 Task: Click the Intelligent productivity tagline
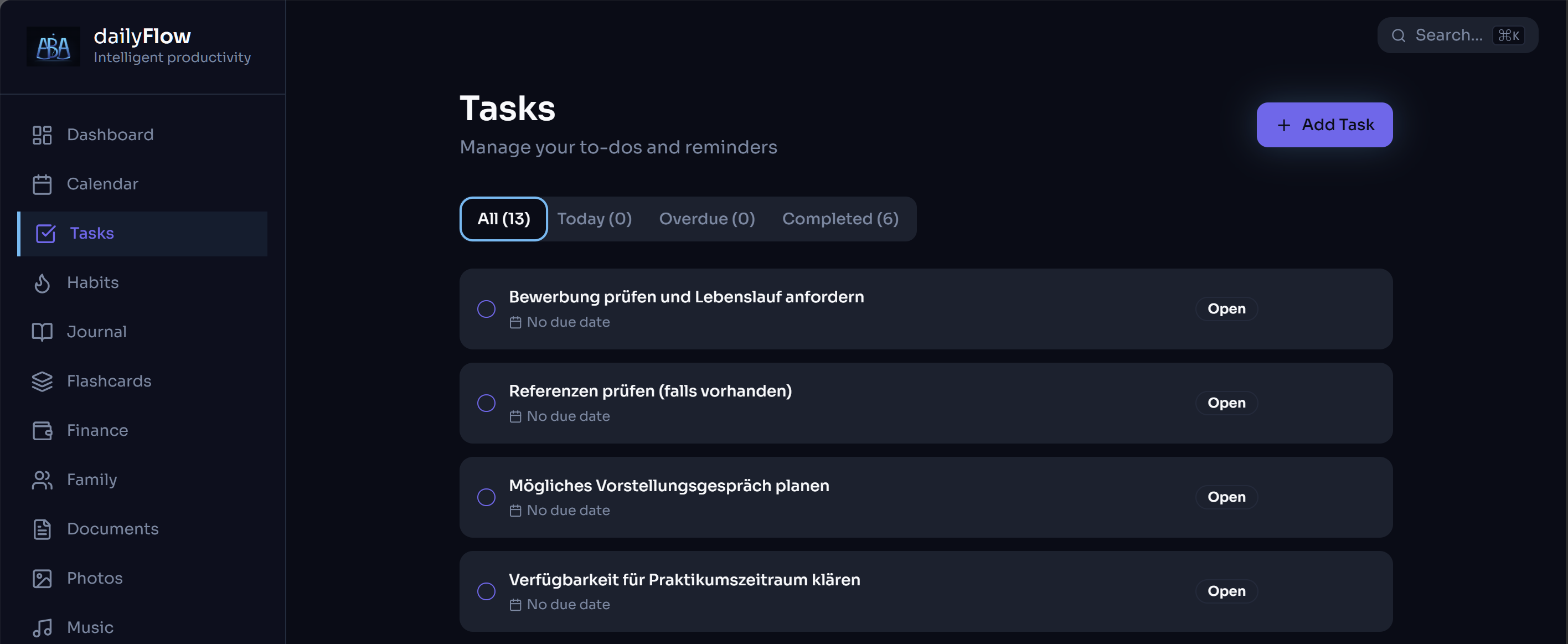coord(172,58)
